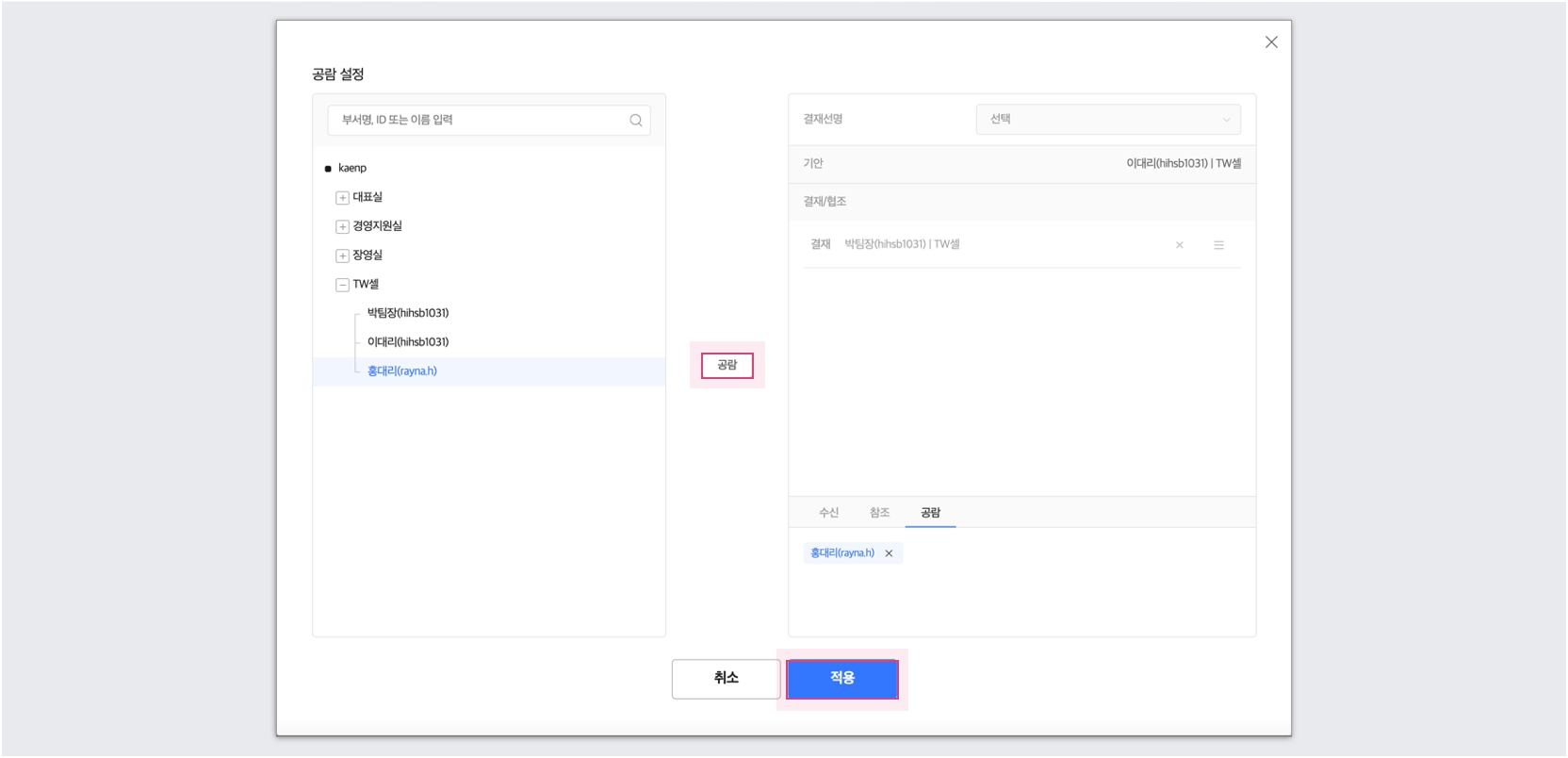Click the 적용 apply button
Image resolution: width=1568 pixels, height=758 pixels.
pyautogui.click(x=841, y=679)
